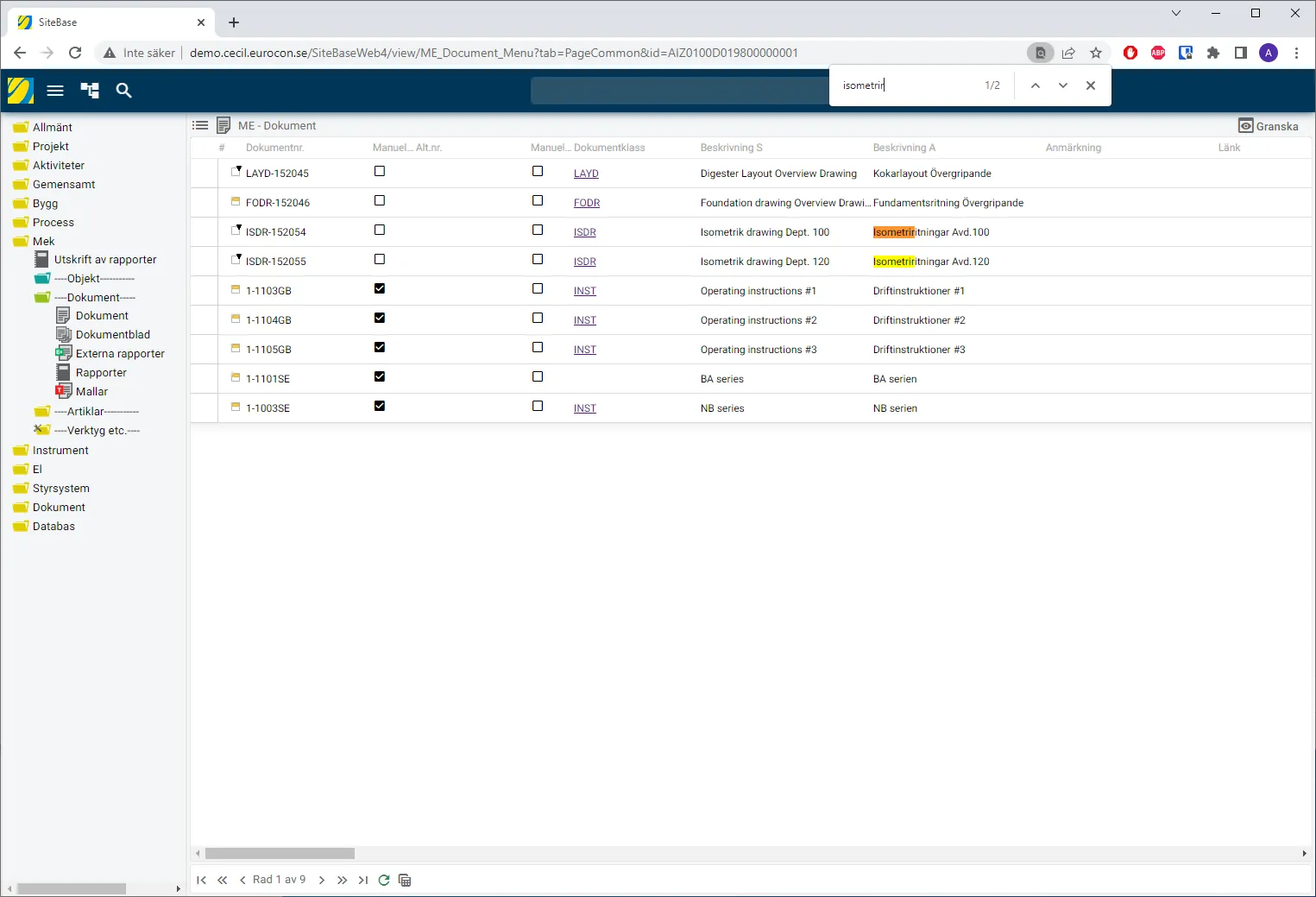This screenshot has width=1316, height=897.
Task: Open the hamburger menu in the SiteBase header
Action: coord(55,91)
